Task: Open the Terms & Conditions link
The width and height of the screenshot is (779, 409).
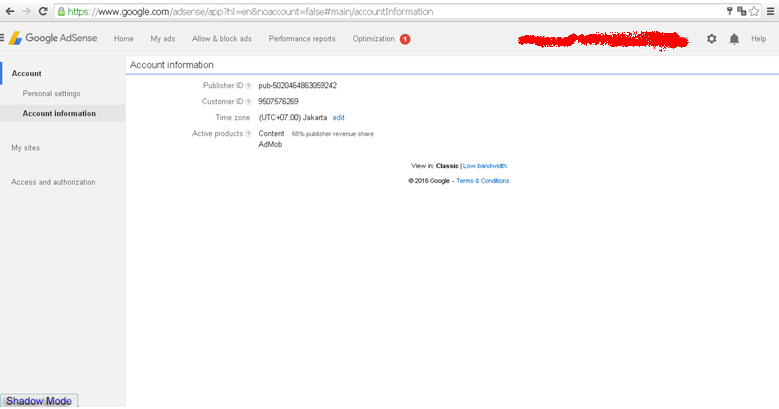Action: click(483, 181)
